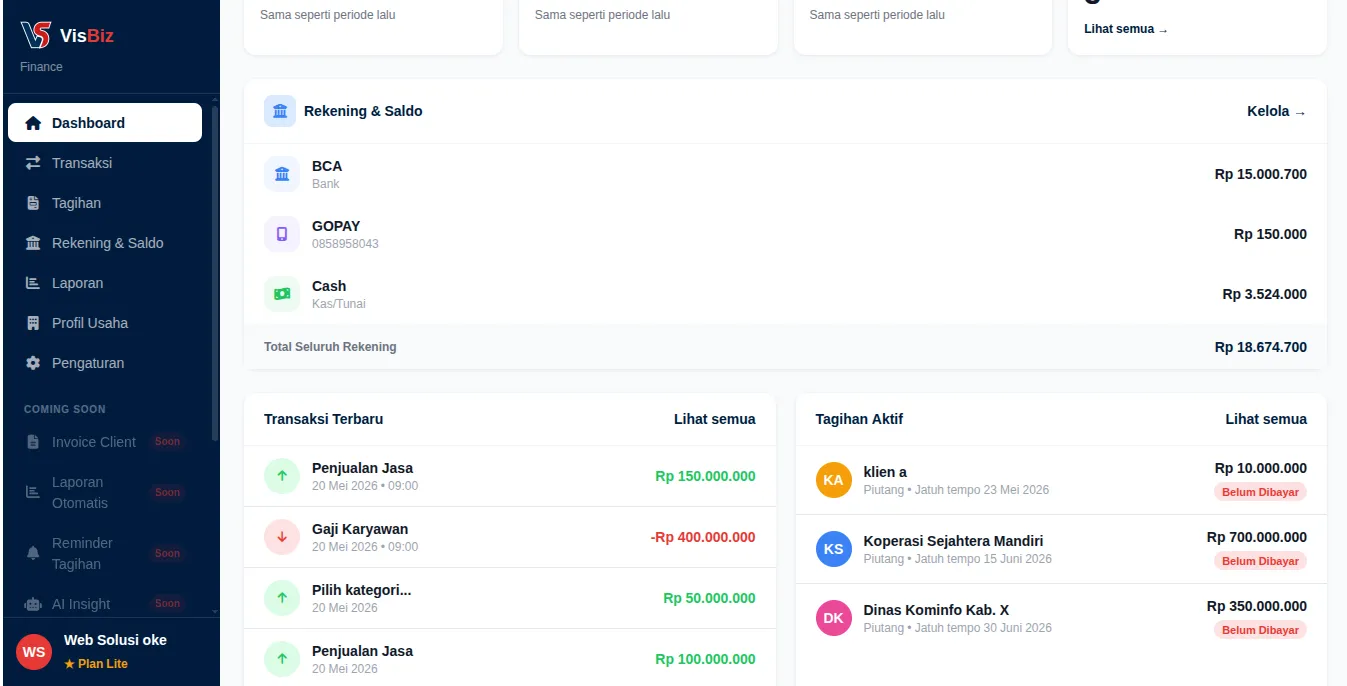This screenshot has height=686, width=1347.
Task: Open Lihat semua in Tagihan Aktif
Action: [x=1266, y=419]
